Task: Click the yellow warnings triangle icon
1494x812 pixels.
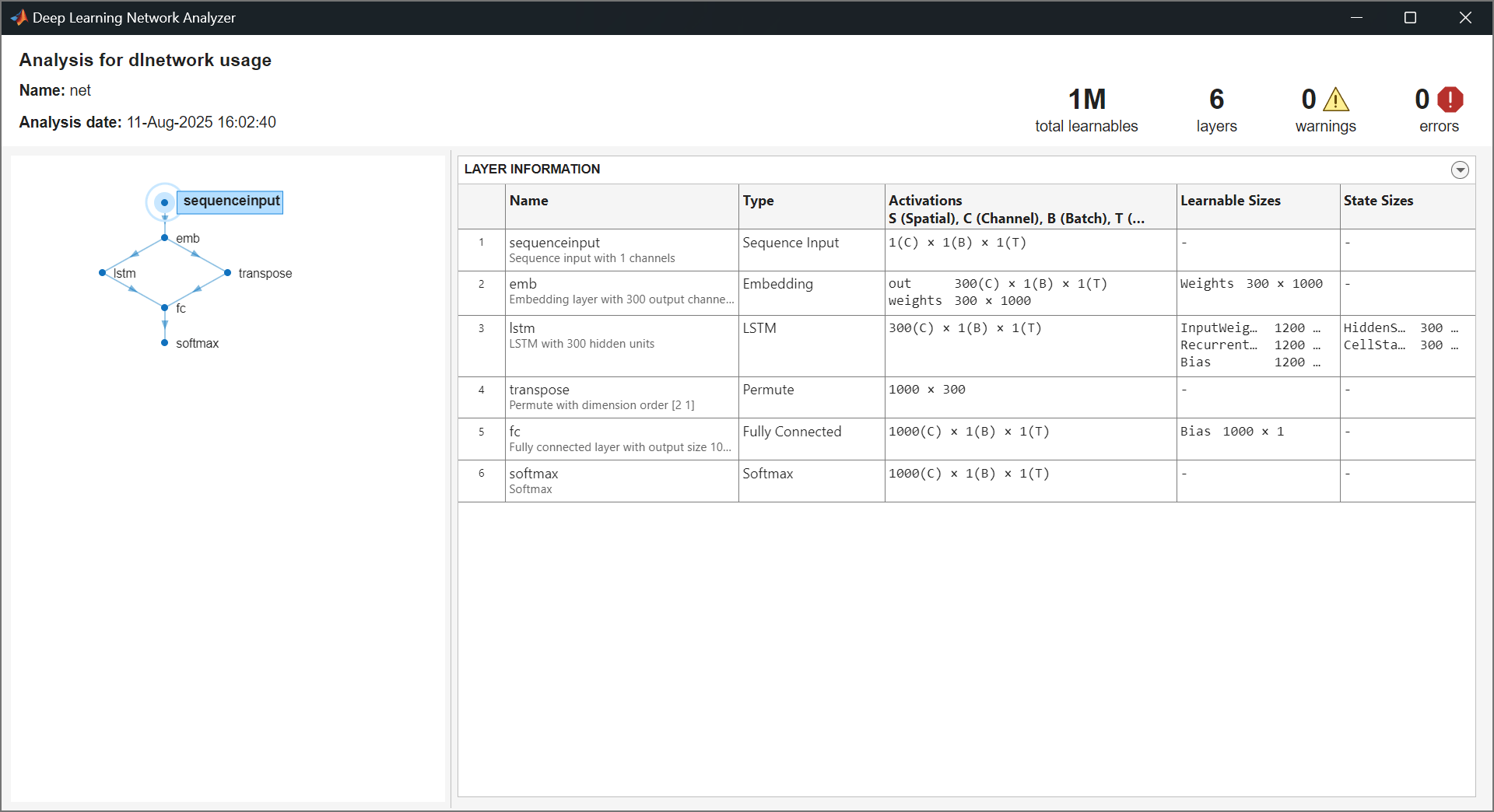Action: coord(1337,99)
